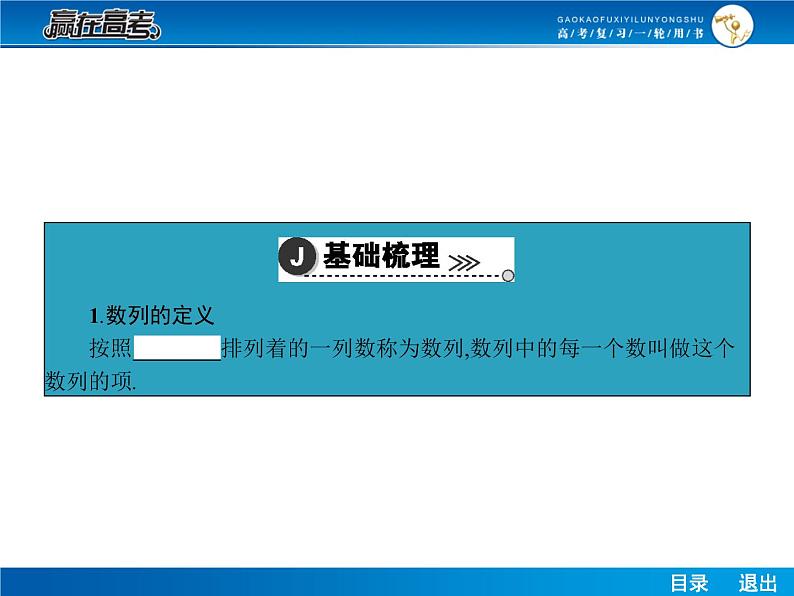This screenshot has width=794, height=596.
Task: Click the 退出 button
Action: pyautogui.click(x=758, y=583)
